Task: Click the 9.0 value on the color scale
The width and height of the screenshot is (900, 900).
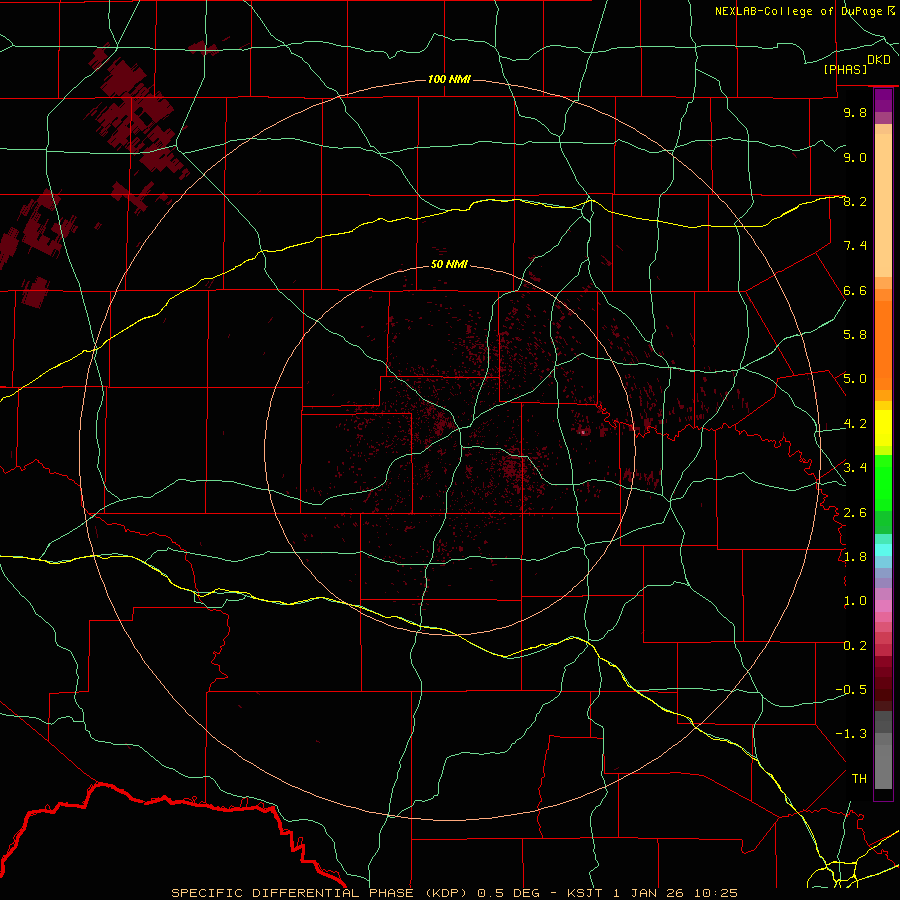Action: (x=855, y=157)
